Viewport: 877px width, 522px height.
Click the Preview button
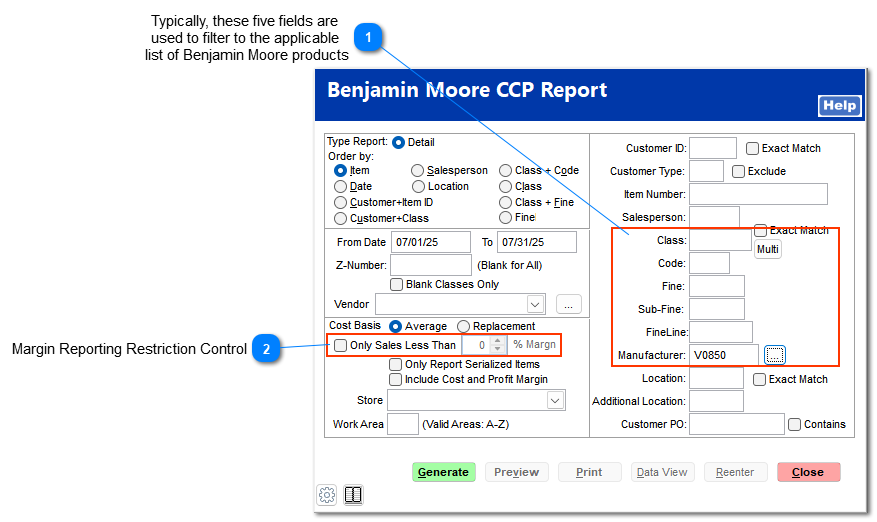517,472
